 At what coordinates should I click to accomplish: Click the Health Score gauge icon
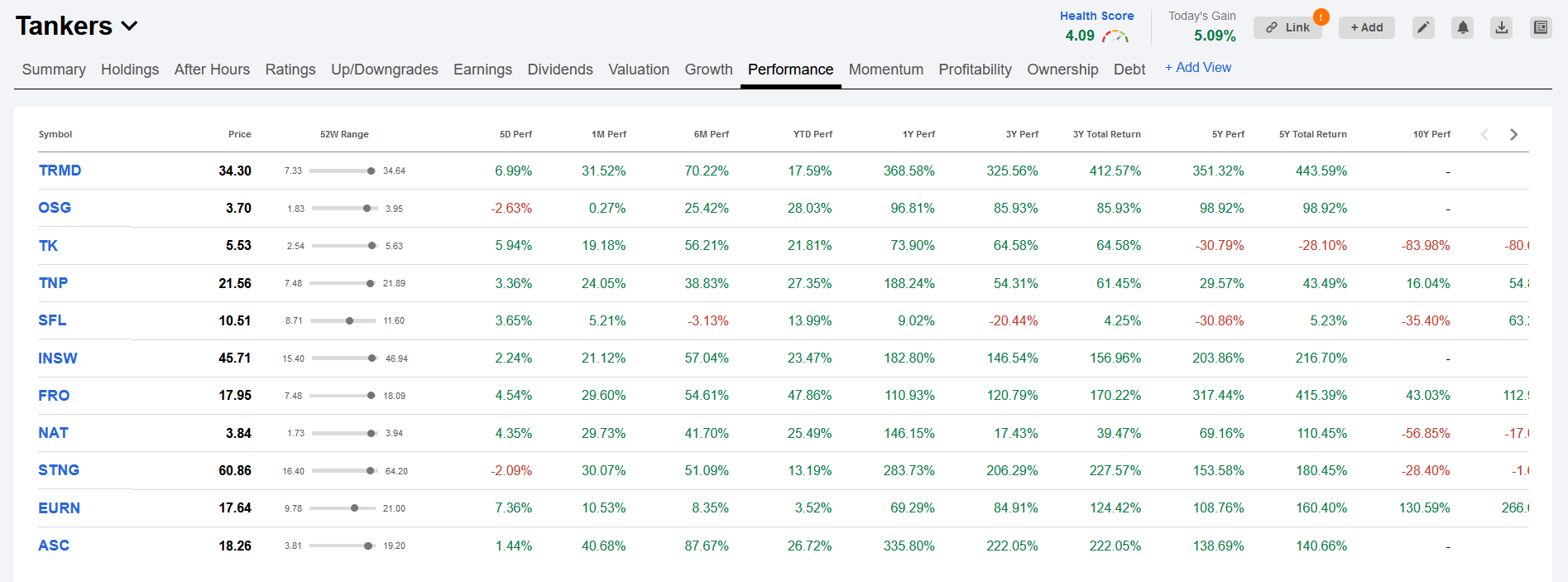pos(1115,36)
